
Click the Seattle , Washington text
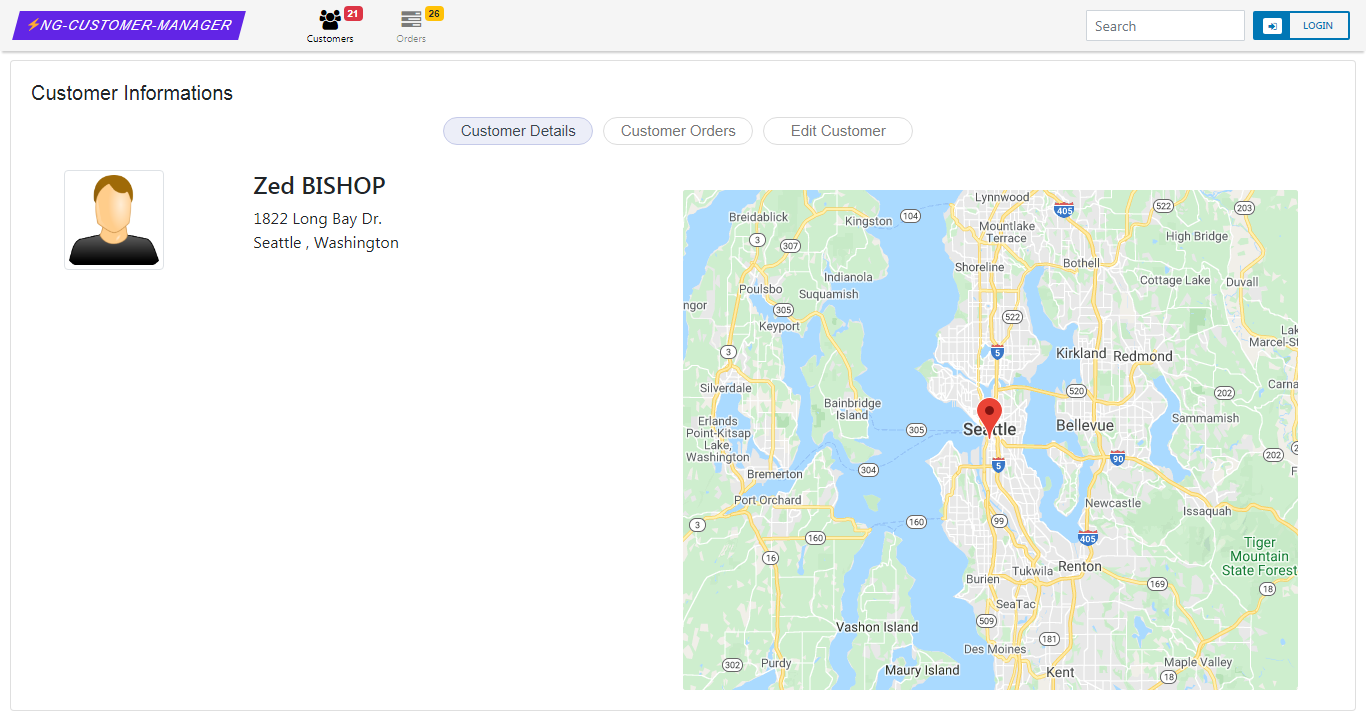(x=326, y=243)
